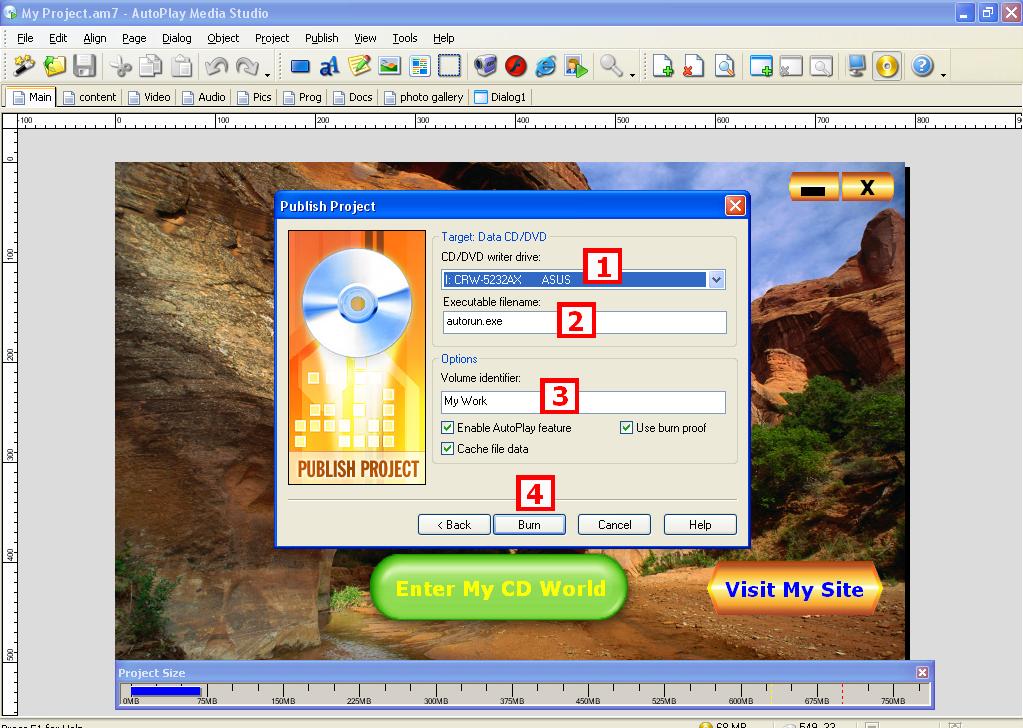Click the Back button in the dialog

(453, 525)
